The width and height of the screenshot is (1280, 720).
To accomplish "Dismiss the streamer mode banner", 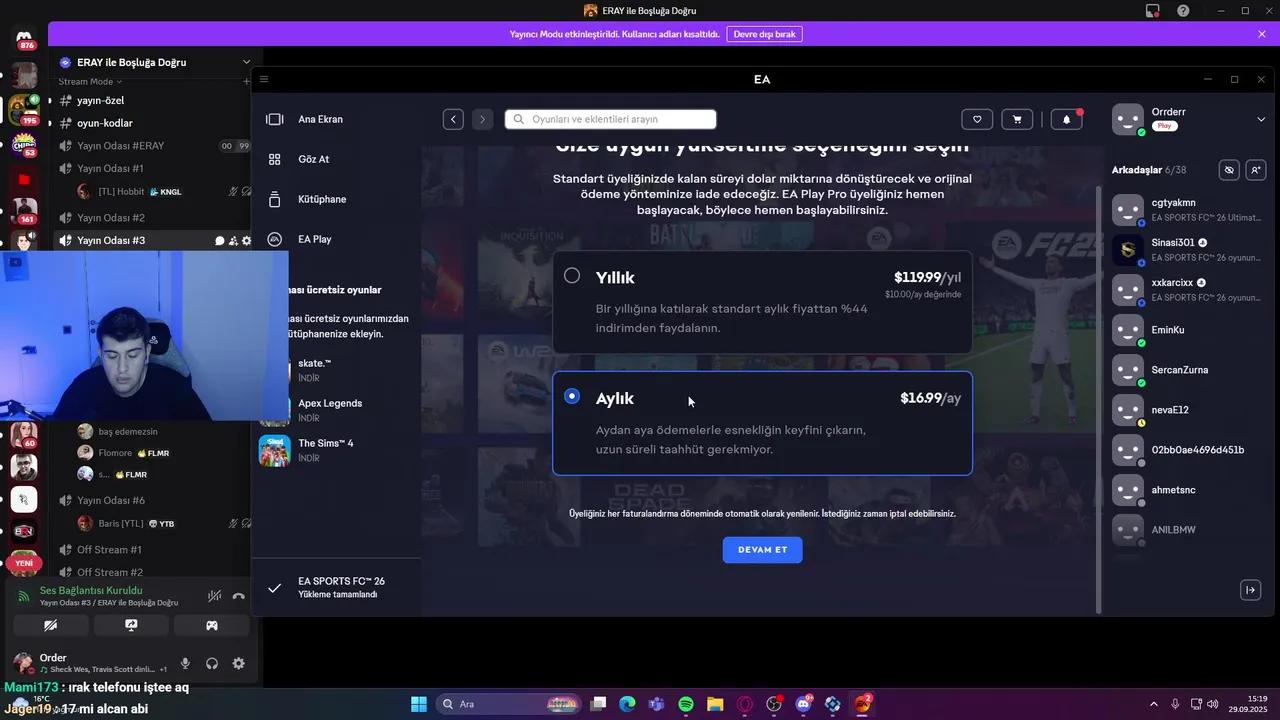I will click(1261, 34).
